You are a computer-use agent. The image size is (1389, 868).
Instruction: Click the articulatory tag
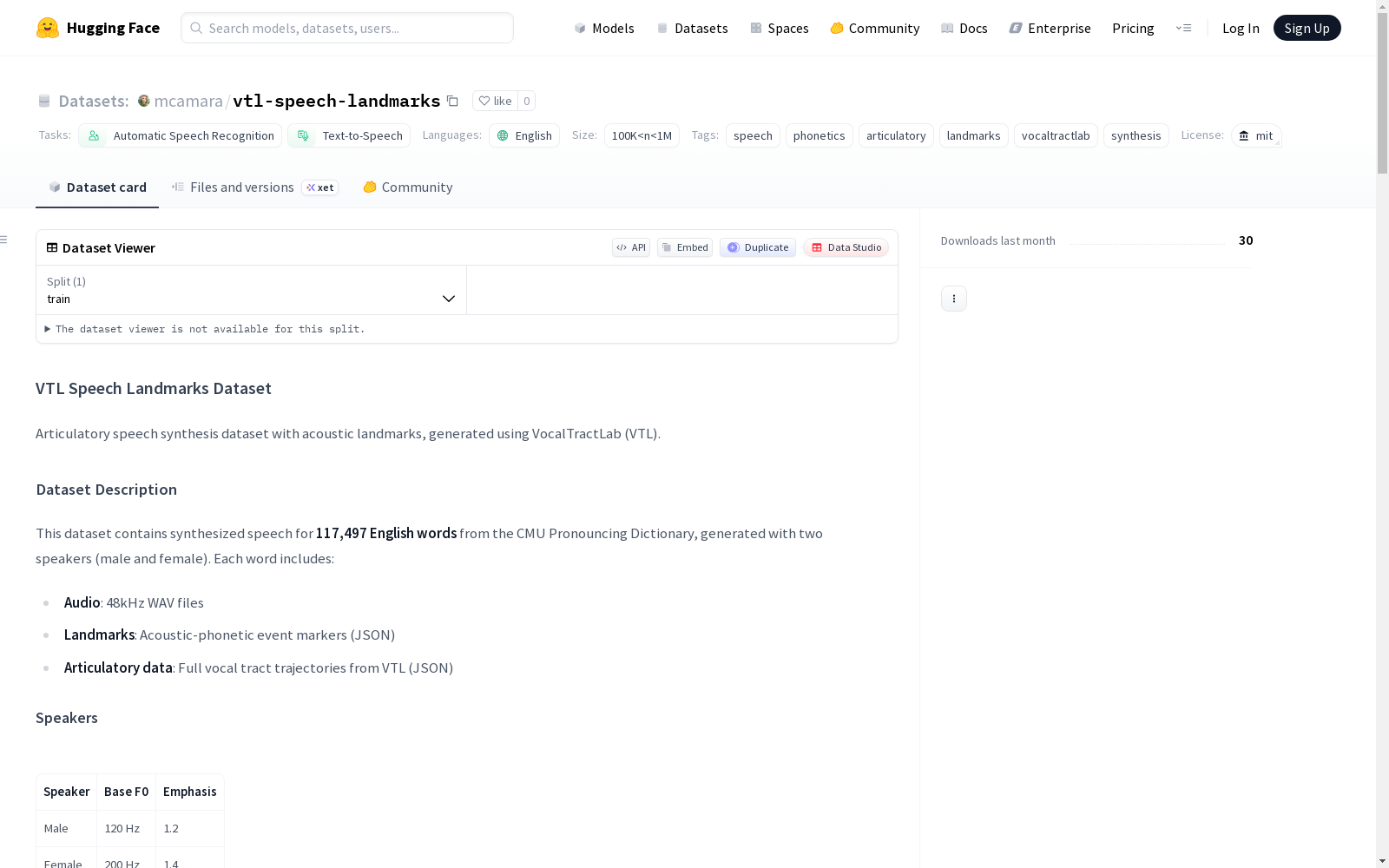tap(896, 135)
